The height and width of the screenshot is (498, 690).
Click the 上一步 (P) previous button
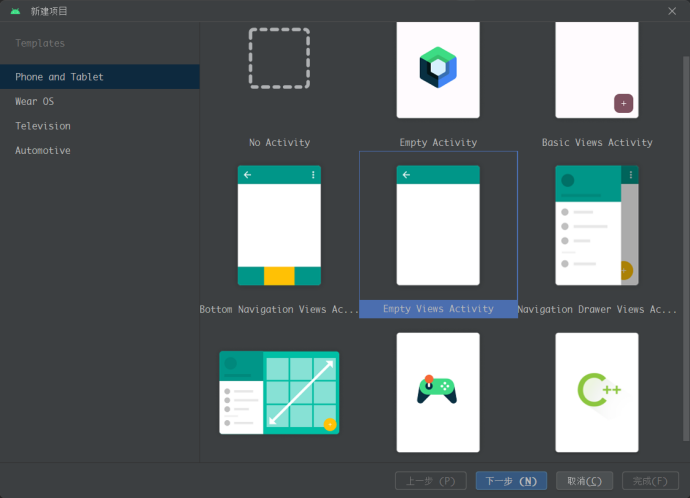click(x=431, y=481)
